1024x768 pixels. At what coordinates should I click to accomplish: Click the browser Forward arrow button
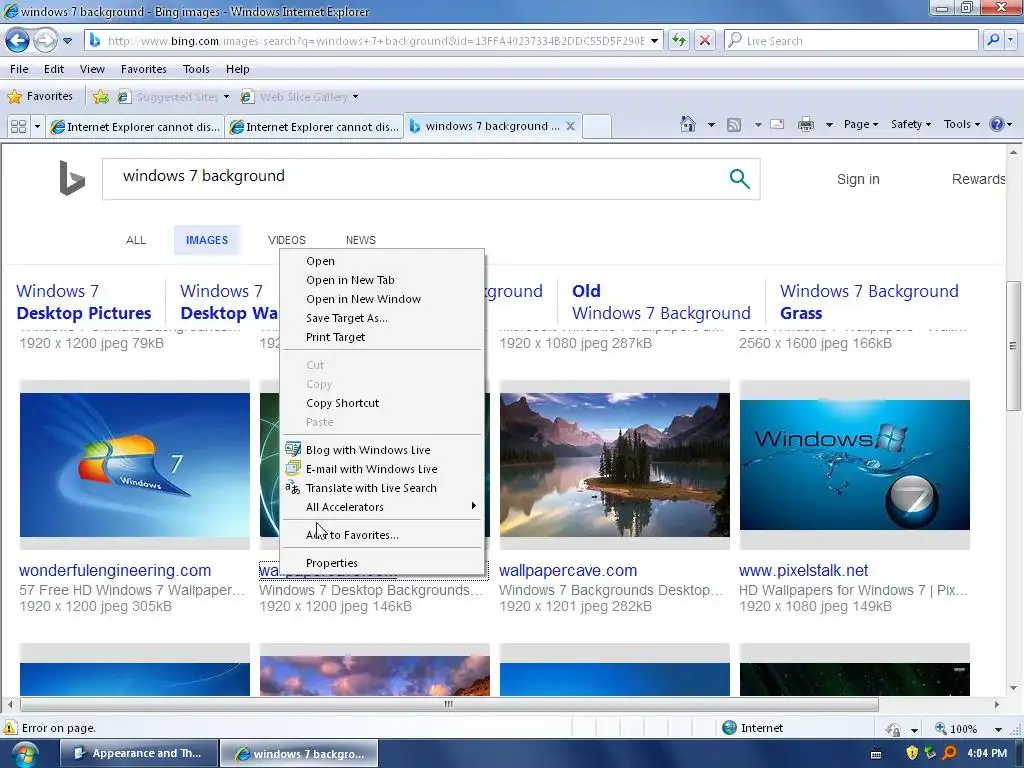44,40
